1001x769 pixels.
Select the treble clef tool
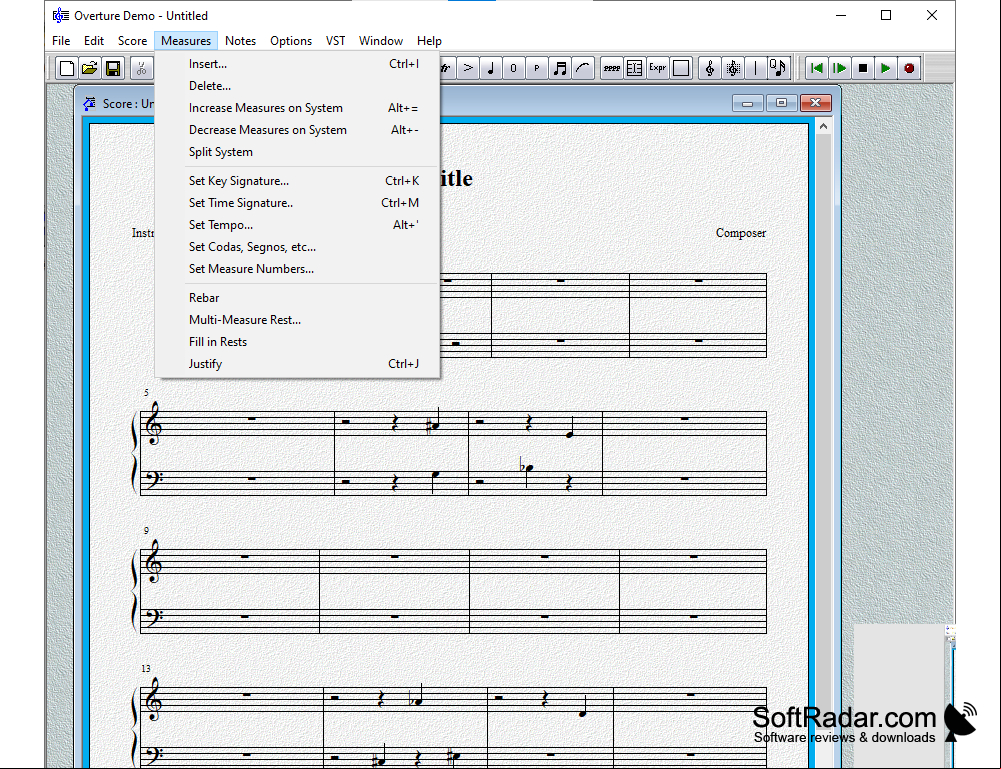click(x=710, y=68)
